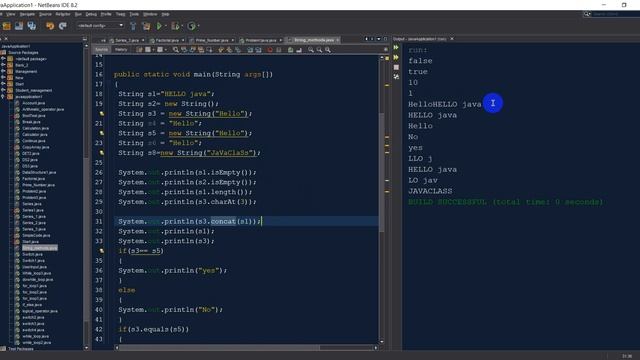Click the Save All toolbar icon
The height and width of the screenshot is (360, 640).
coord(31,26)
